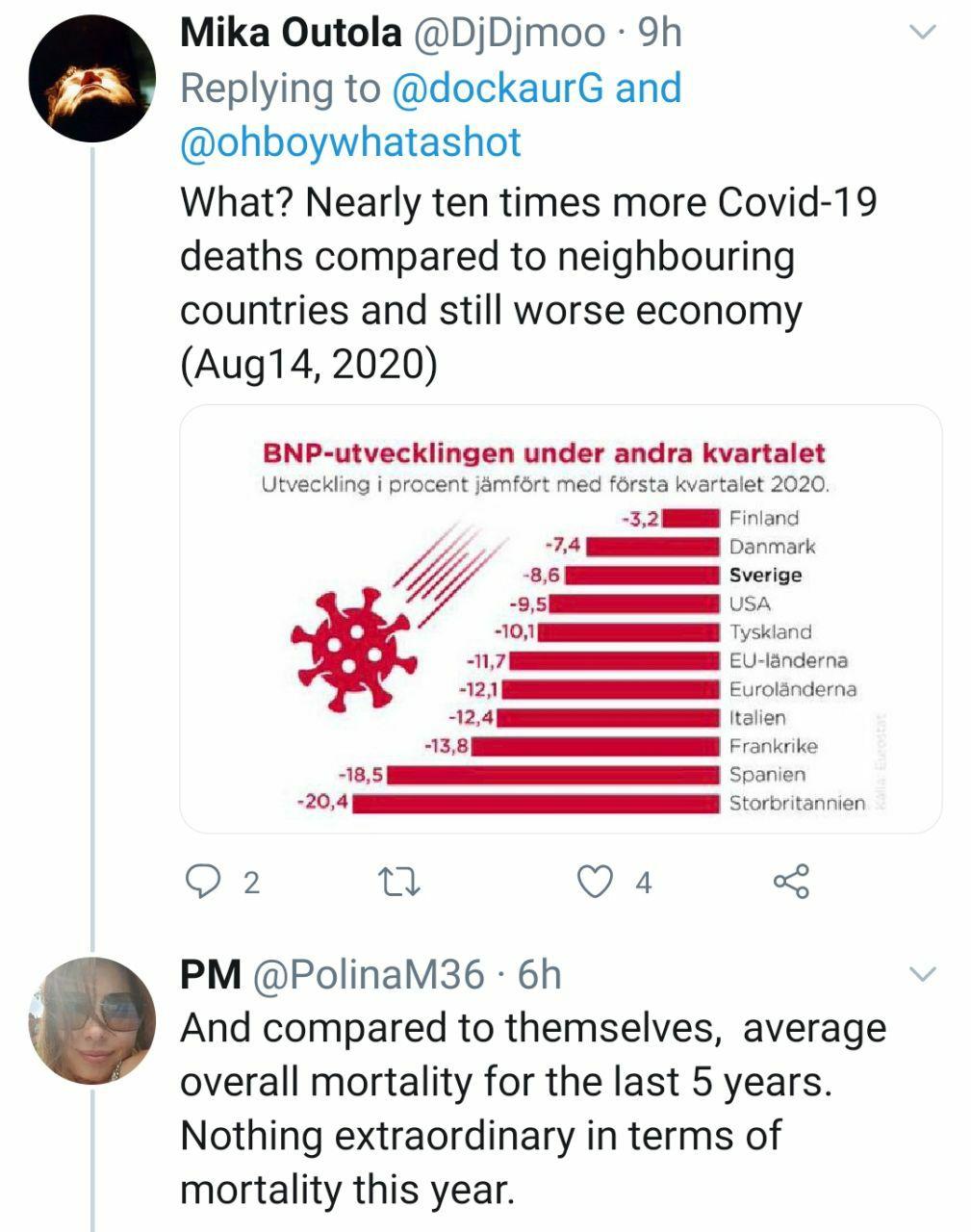
Task: Click the Mika Outola display name
Action: click(291, 34)
